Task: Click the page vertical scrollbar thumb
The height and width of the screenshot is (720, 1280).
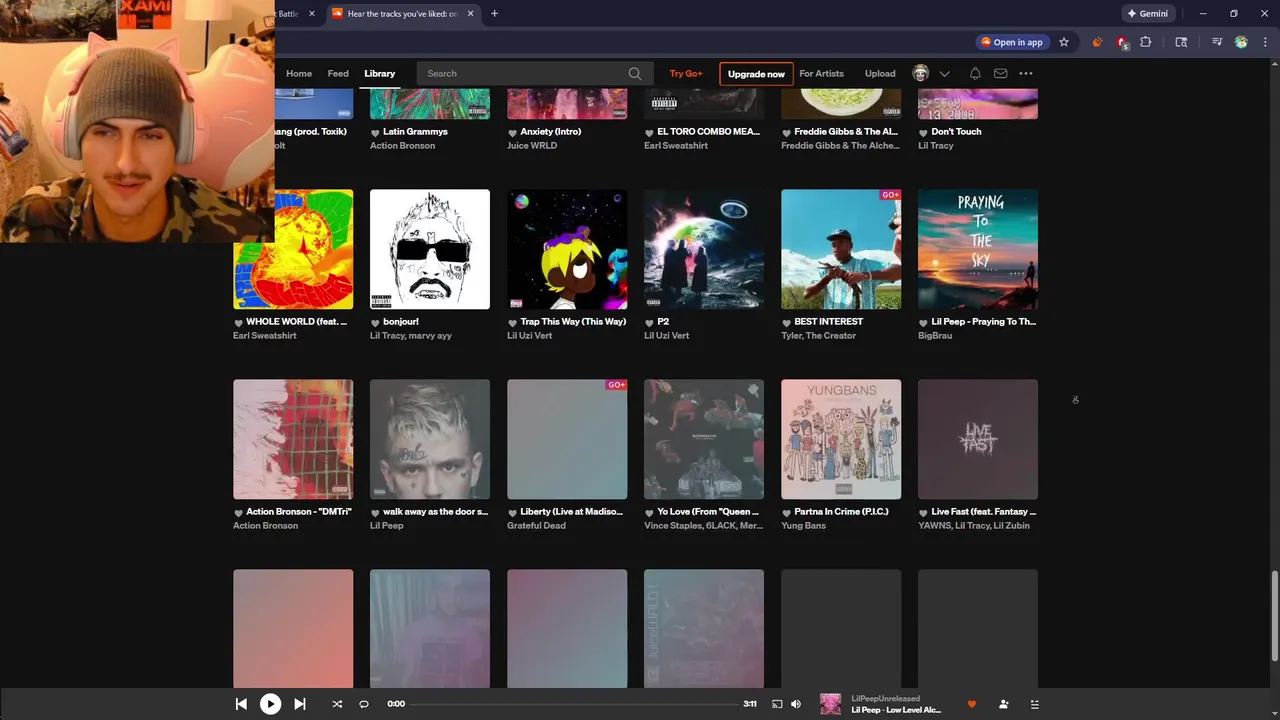Action: point(1274,616)
